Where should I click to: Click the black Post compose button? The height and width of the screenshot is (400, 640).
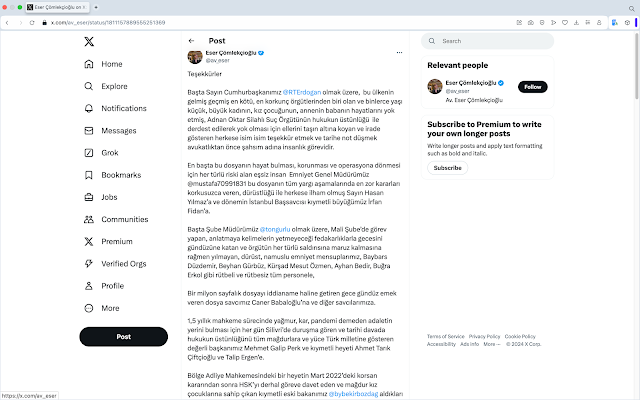point(124,337)
